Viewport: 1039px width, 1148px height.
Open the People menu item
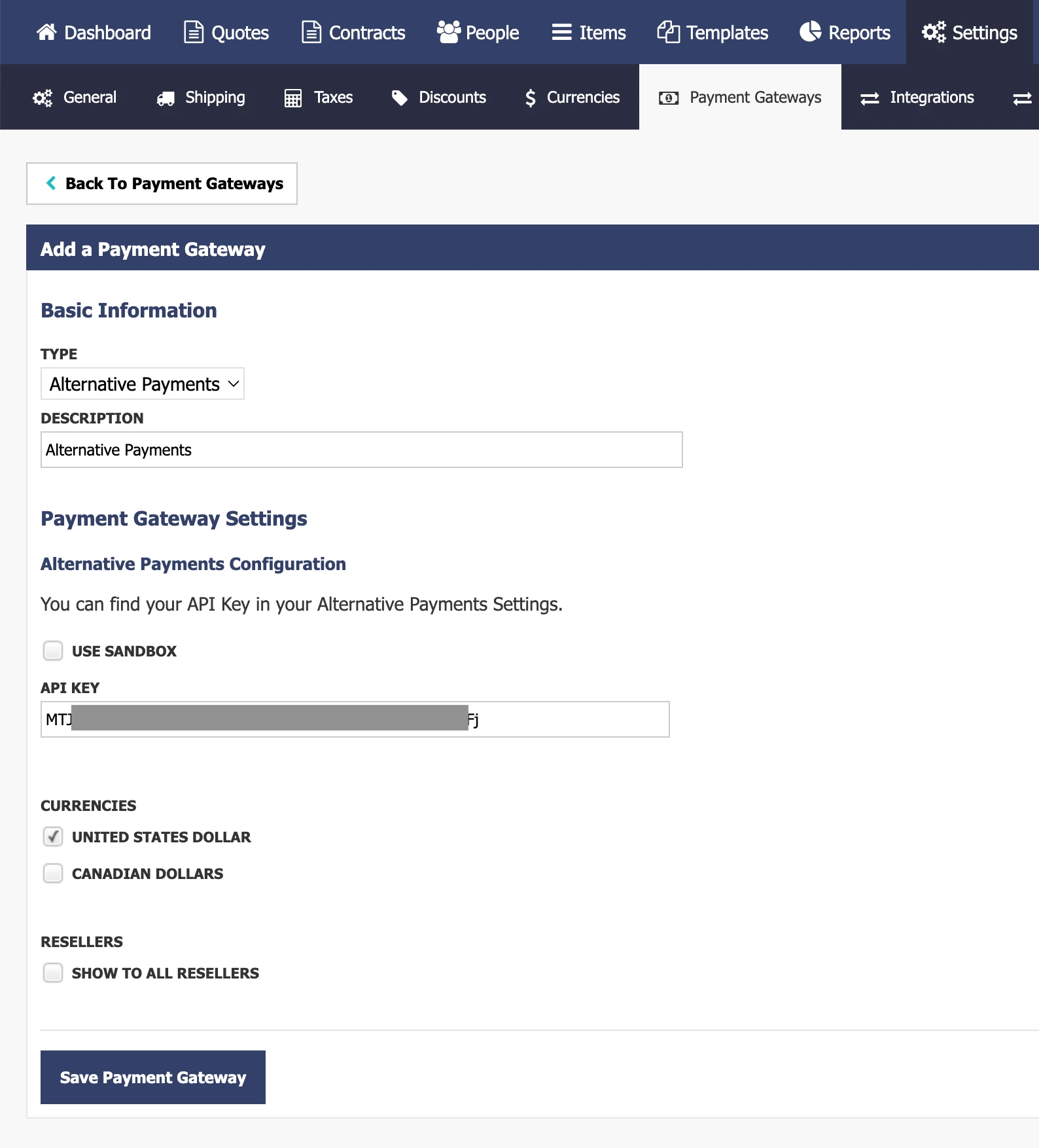pos(478,32)
